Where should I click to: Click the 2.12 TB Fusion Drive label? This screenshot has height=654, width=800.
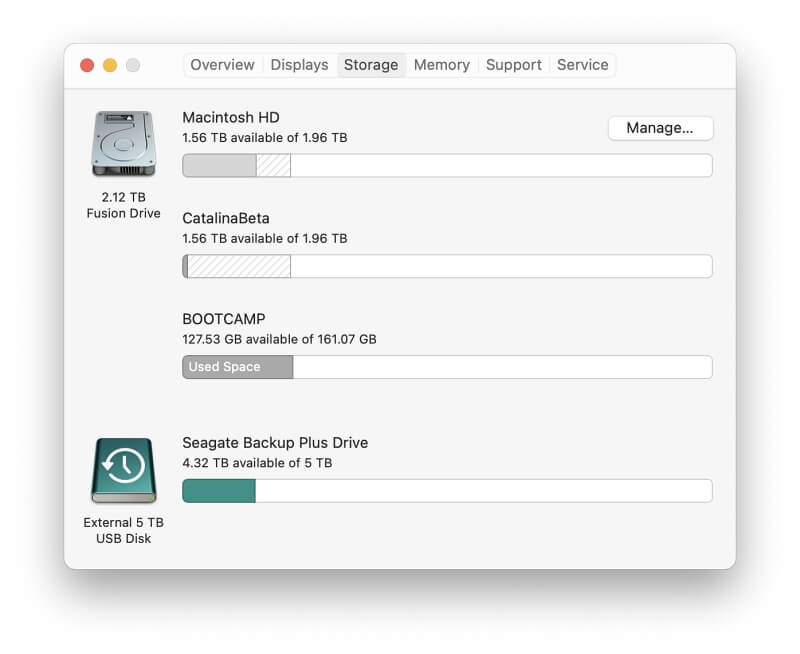point(123,205)
